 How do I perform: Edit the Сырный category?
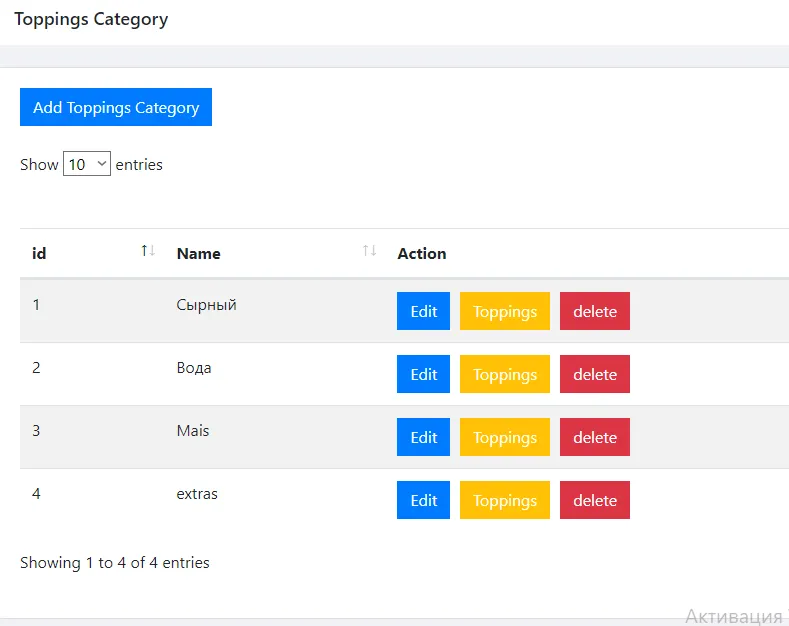click(423, 311)
